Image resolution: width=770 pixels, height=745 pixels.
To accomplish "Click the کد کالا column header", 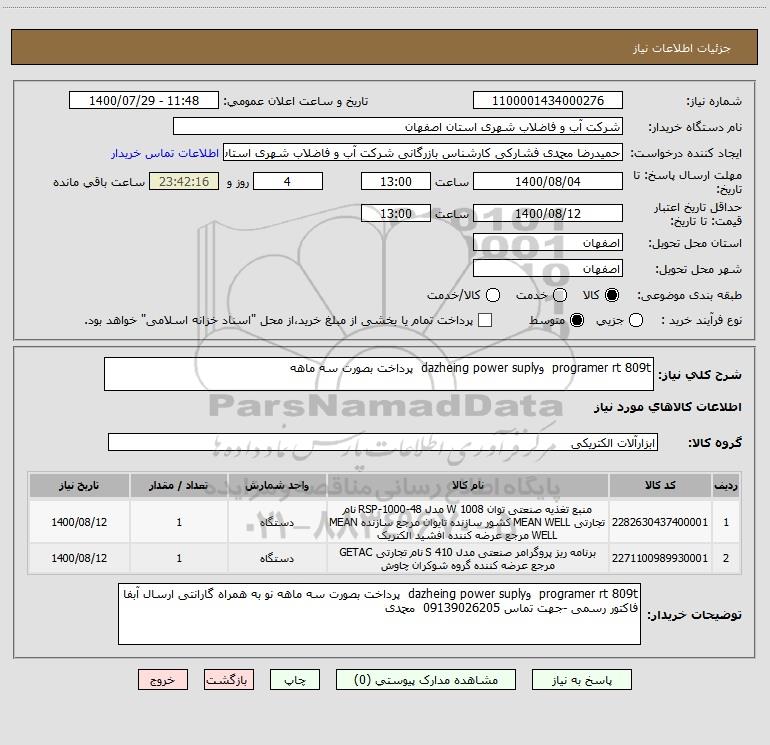I will [660, 485].
